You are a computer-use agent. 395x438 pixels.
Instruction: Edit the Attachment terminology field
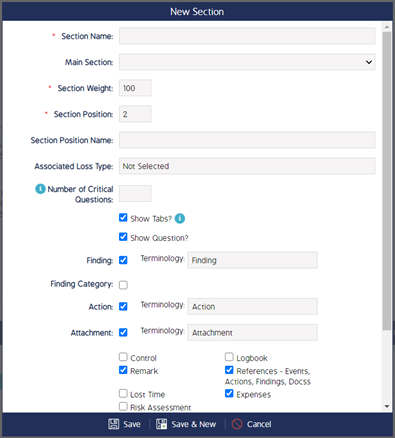click(x=253, y=333)
